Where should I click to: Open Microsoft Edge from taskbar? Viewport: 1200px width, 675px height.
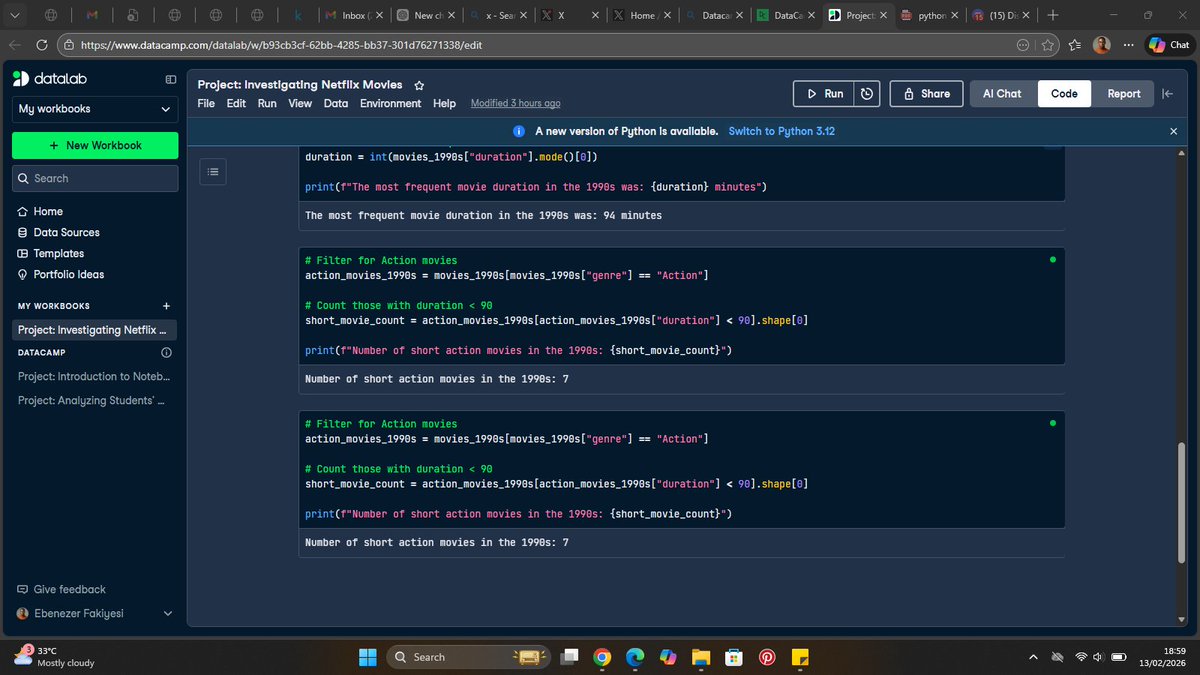pos(635,657)
